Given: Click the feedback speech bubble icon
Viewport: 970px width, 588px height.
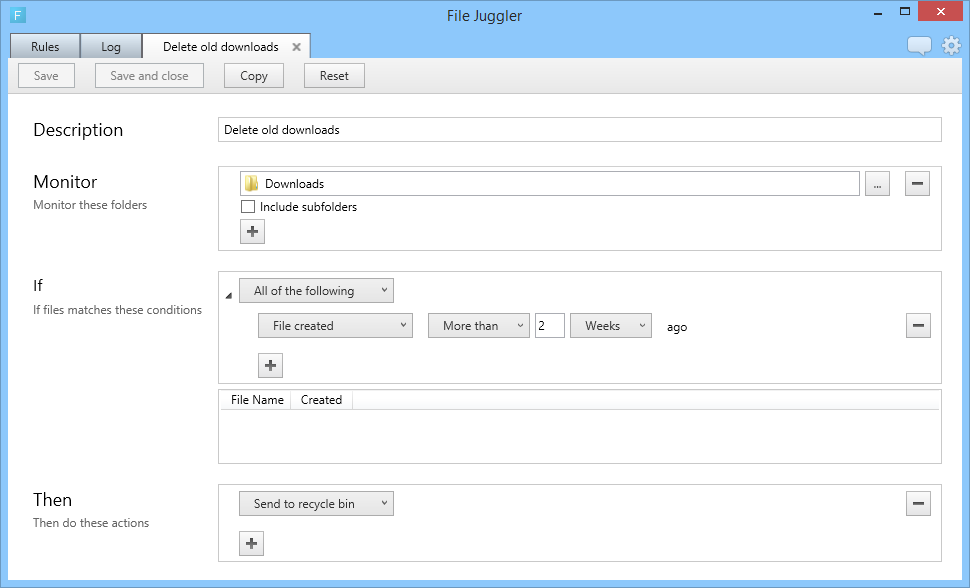Looking at the screenshot, I should pos(919,46).
